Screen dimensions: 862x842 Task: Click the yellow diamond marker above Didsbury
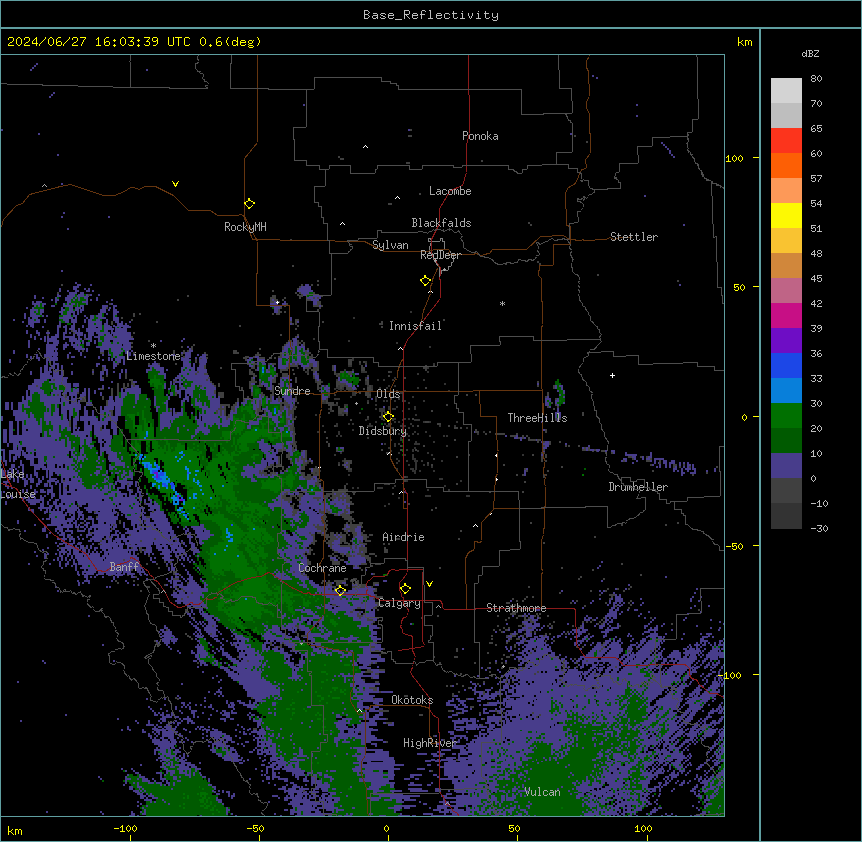coord(388,417)
